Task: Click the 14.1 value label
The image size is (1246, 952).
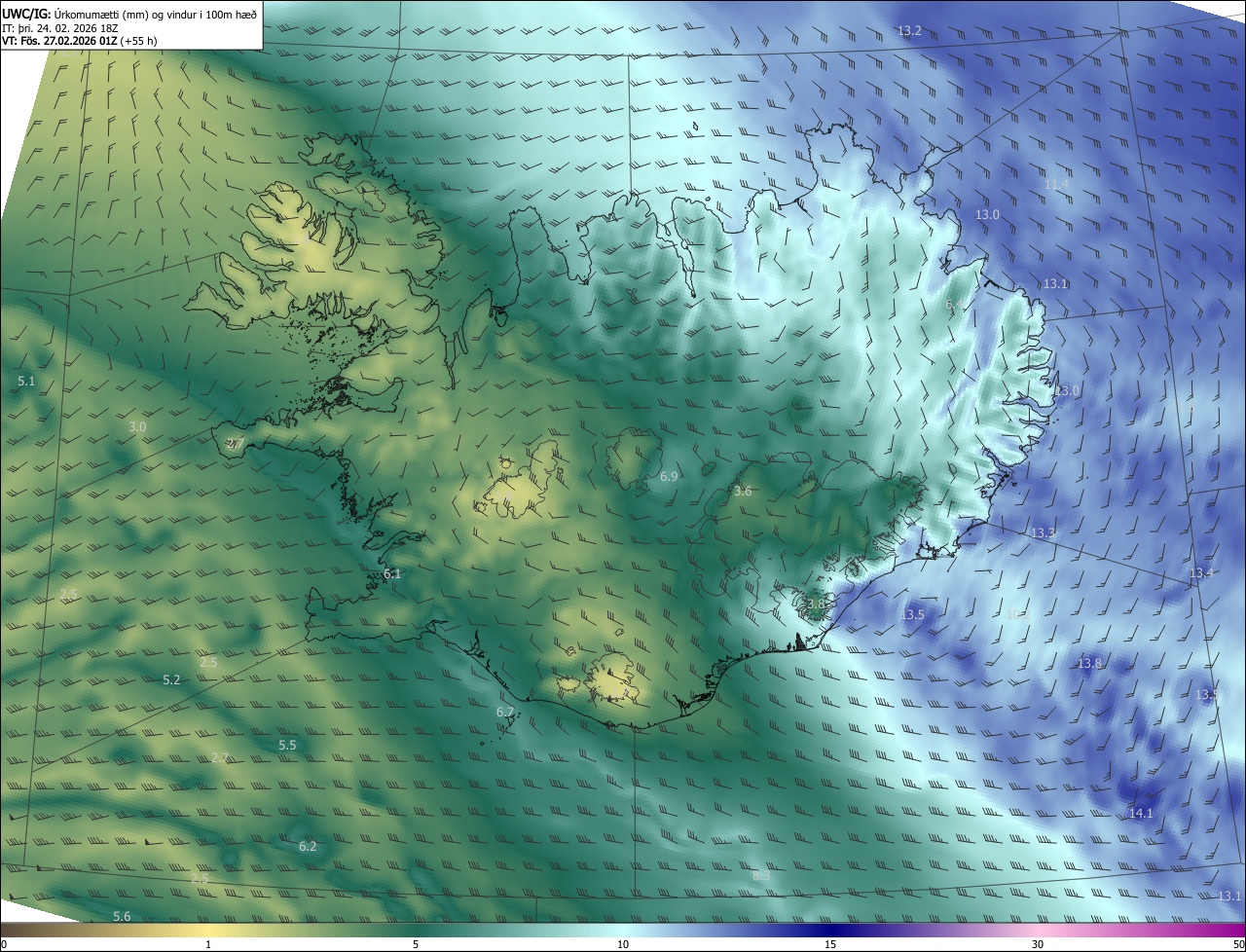Action: [1141, 814]
